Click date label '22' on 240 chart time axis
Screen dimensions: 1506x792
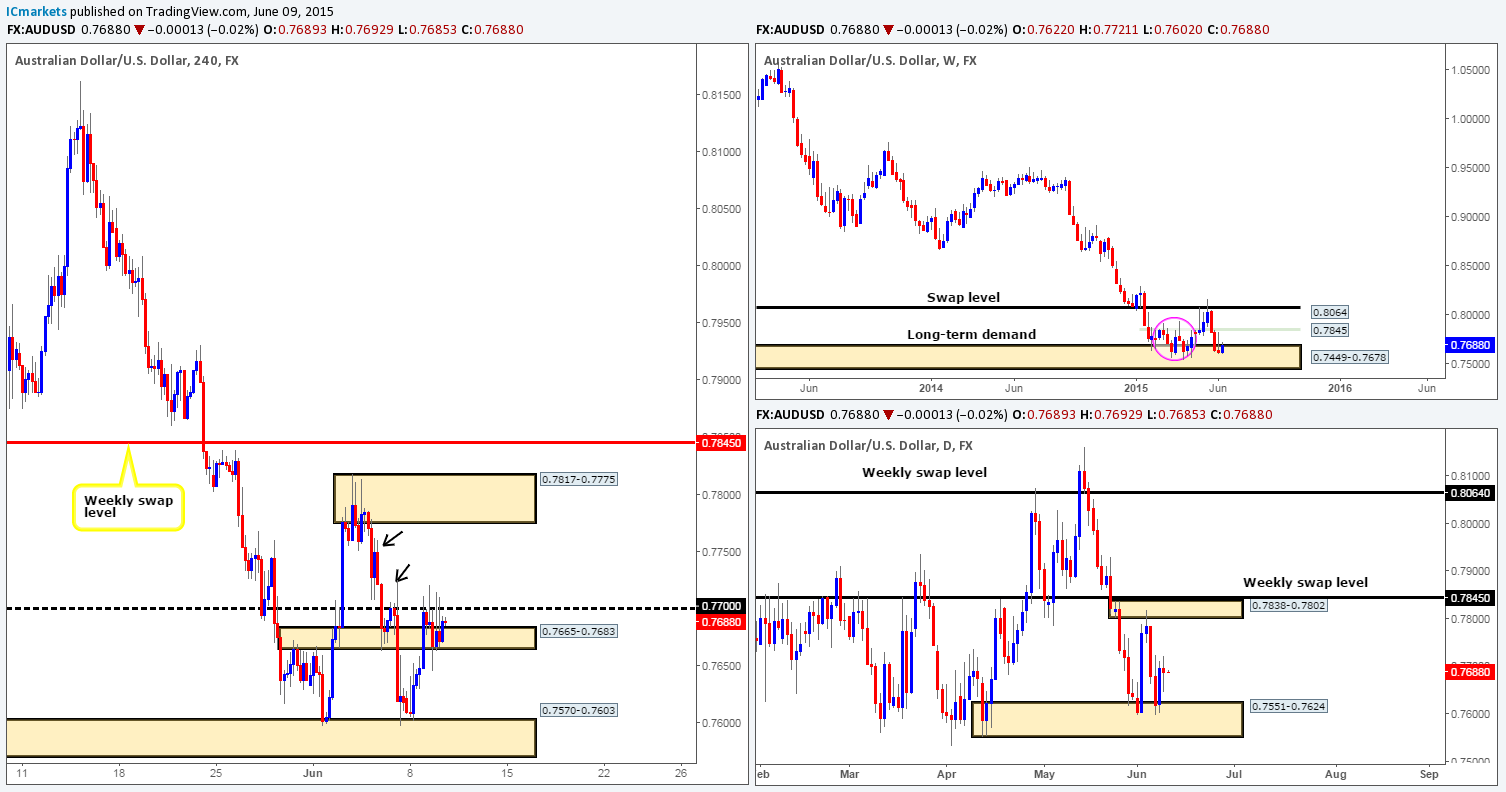coord(604,773)
